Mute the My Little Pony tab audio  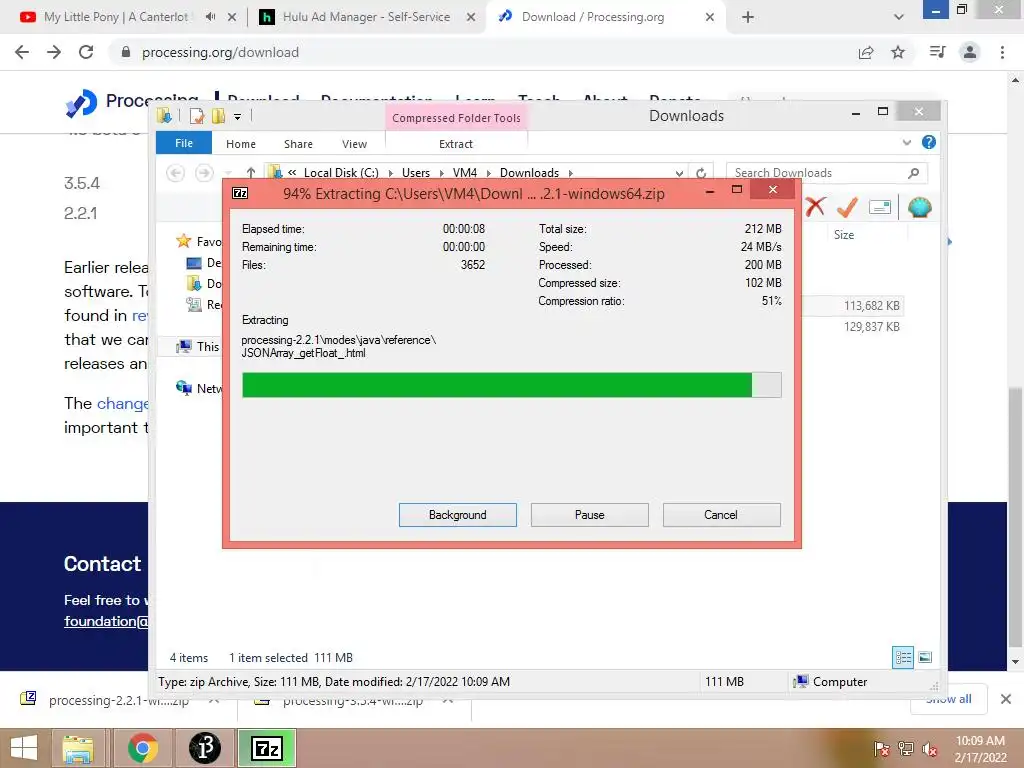point(210,17)
